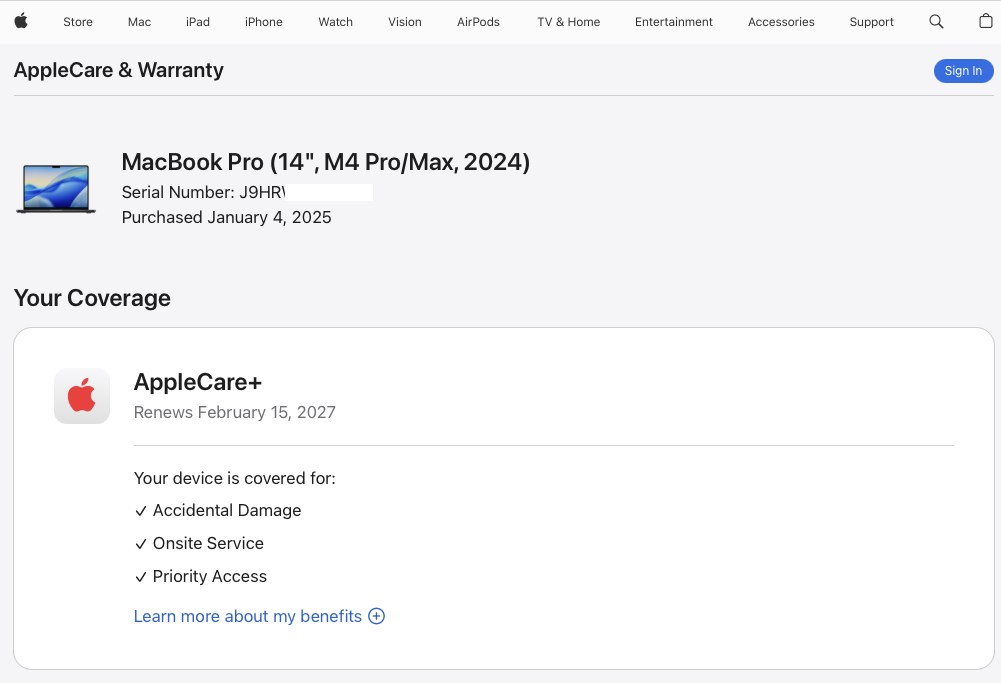Image resolution: width=1001 pixels, height=683 pixels.
Task: Click the AppleCare+ plan title
Action: click(x=198, y=382)
